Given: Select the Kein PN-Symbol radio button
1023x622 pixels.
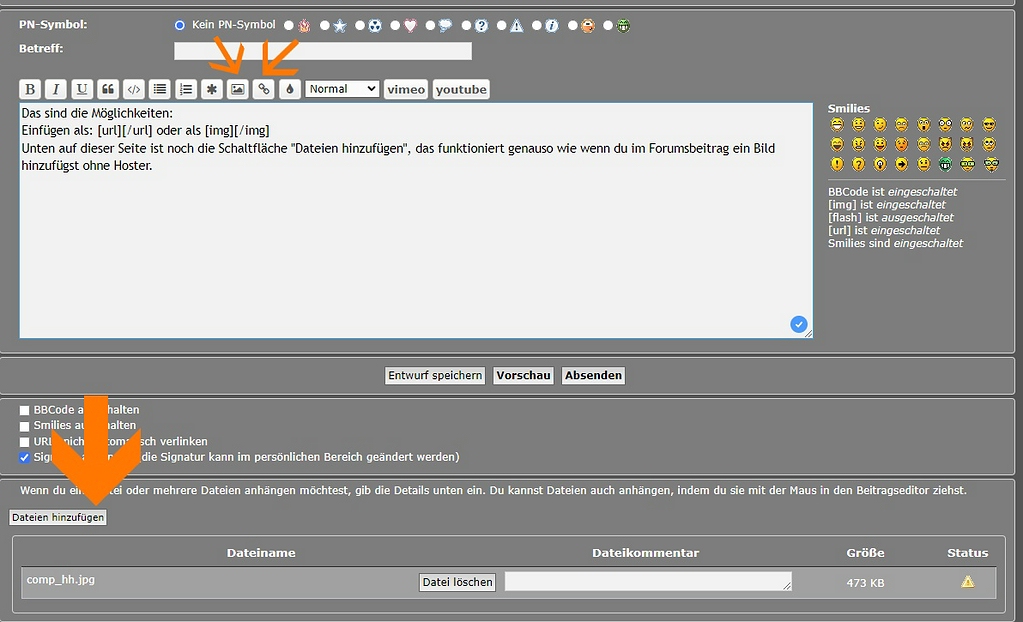Looking at the screenshot, I should (180, 25).
